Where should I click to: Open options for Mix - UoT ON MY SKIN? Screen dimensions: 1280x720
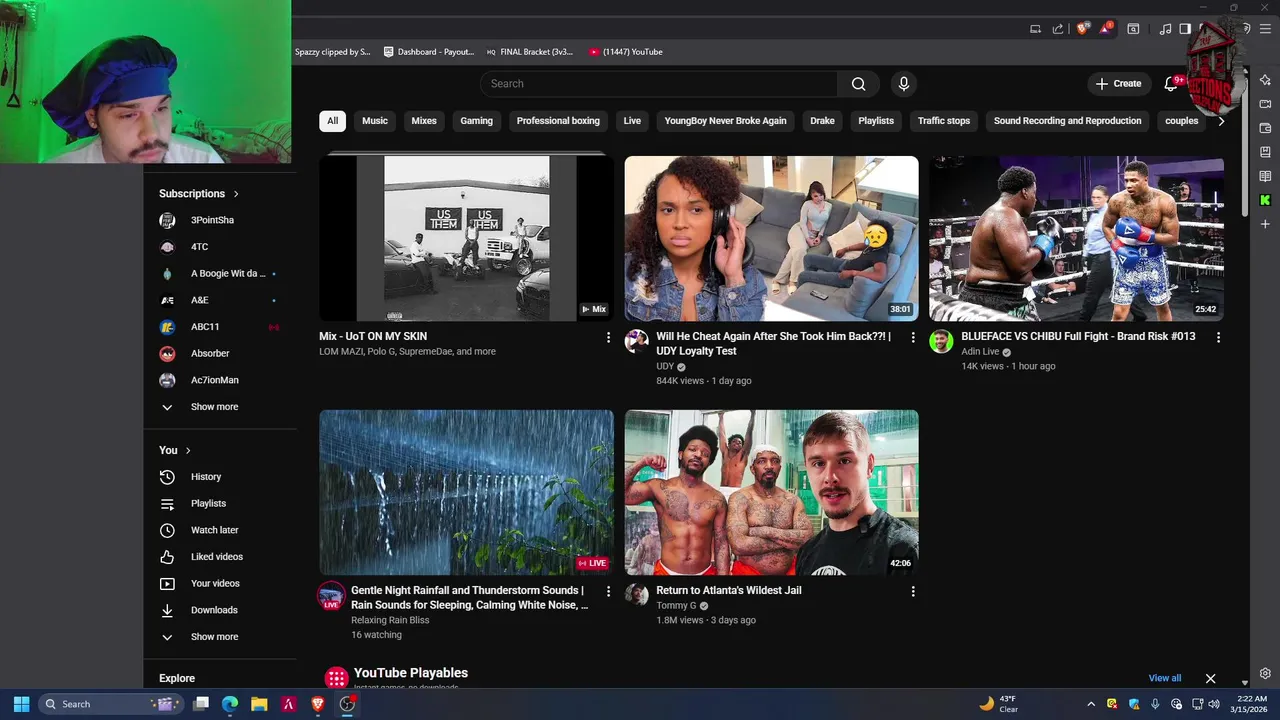[x=608, y=338]
